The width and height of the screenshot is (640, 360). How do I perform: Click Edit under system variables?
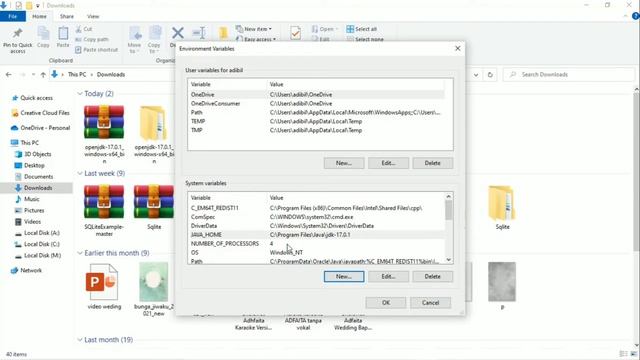coord(388,277)
